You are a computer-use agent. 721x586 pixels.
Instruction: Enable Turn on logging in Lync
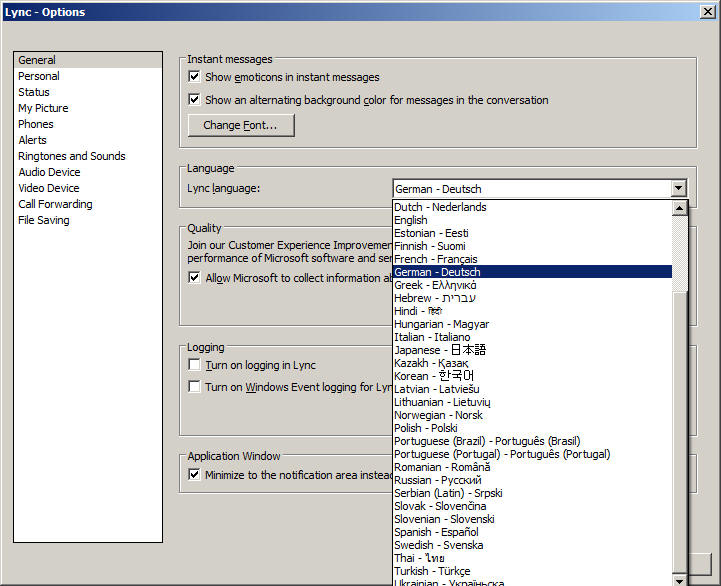pos(195,365)
